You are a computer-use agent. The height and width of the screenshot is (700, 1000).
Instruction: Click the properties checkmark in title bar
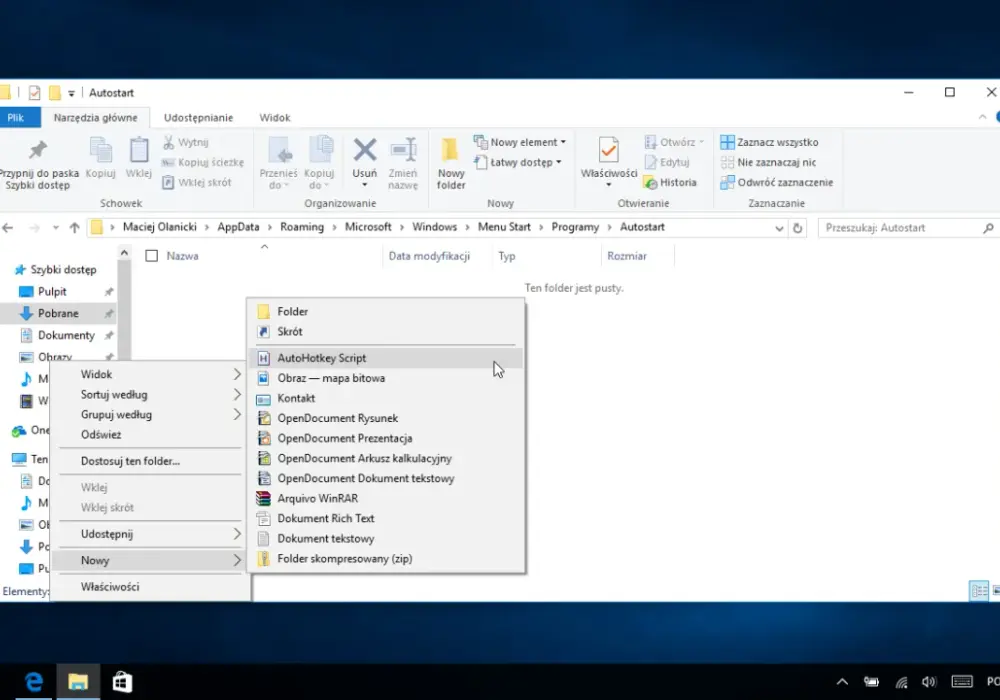pos(34,93)
